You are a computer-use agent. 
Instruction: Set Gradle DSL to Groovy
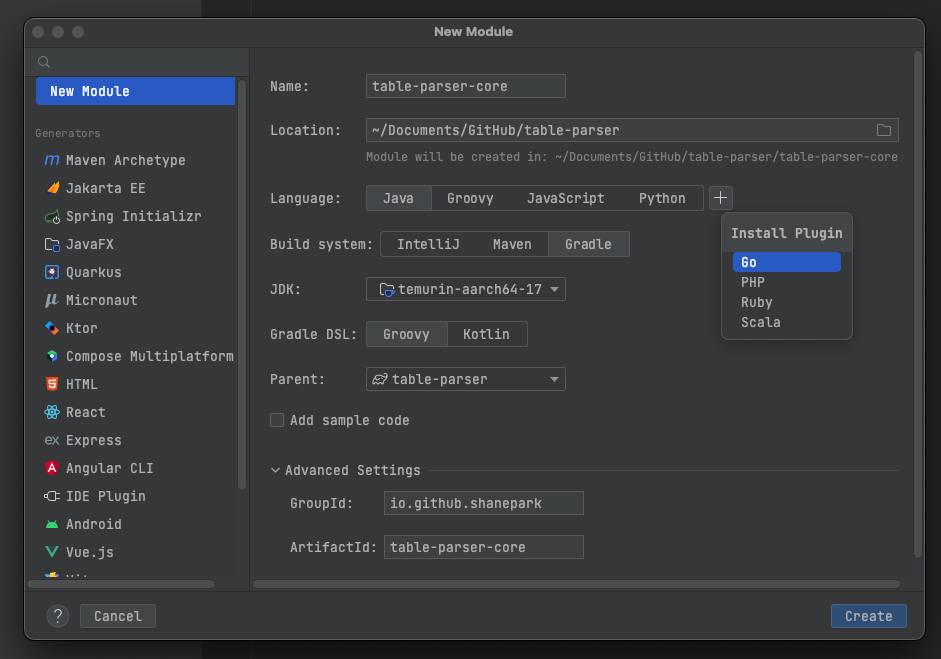point(406,334)
